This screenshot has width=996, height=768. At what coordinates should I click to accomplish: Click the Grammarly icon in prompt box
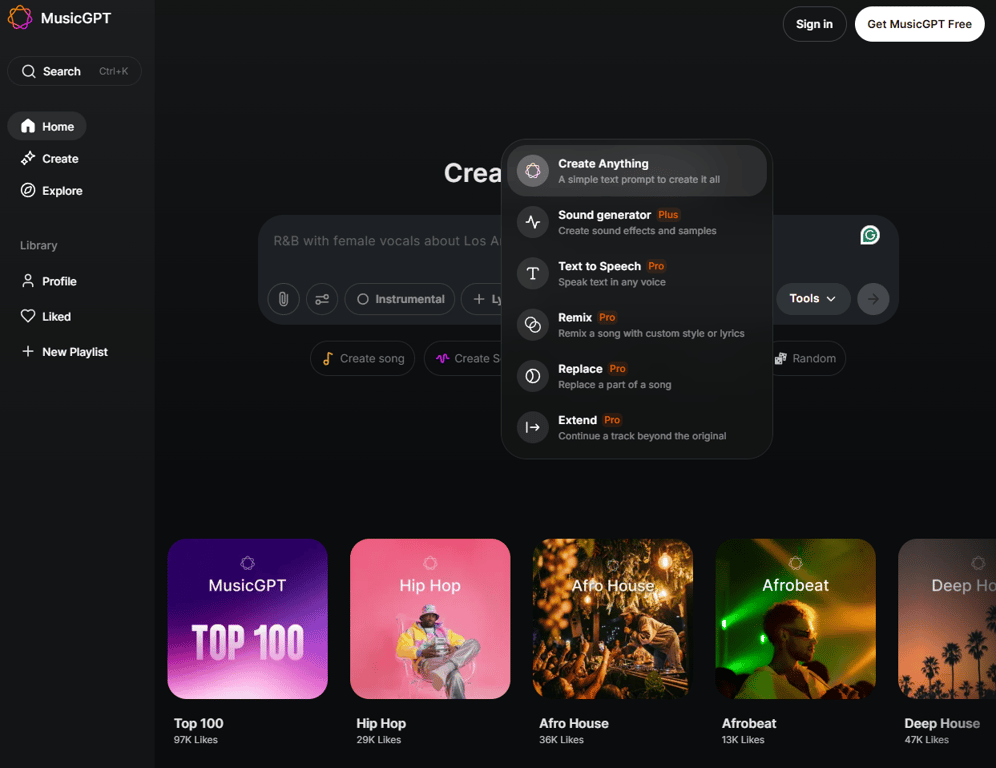click(870, 235)
